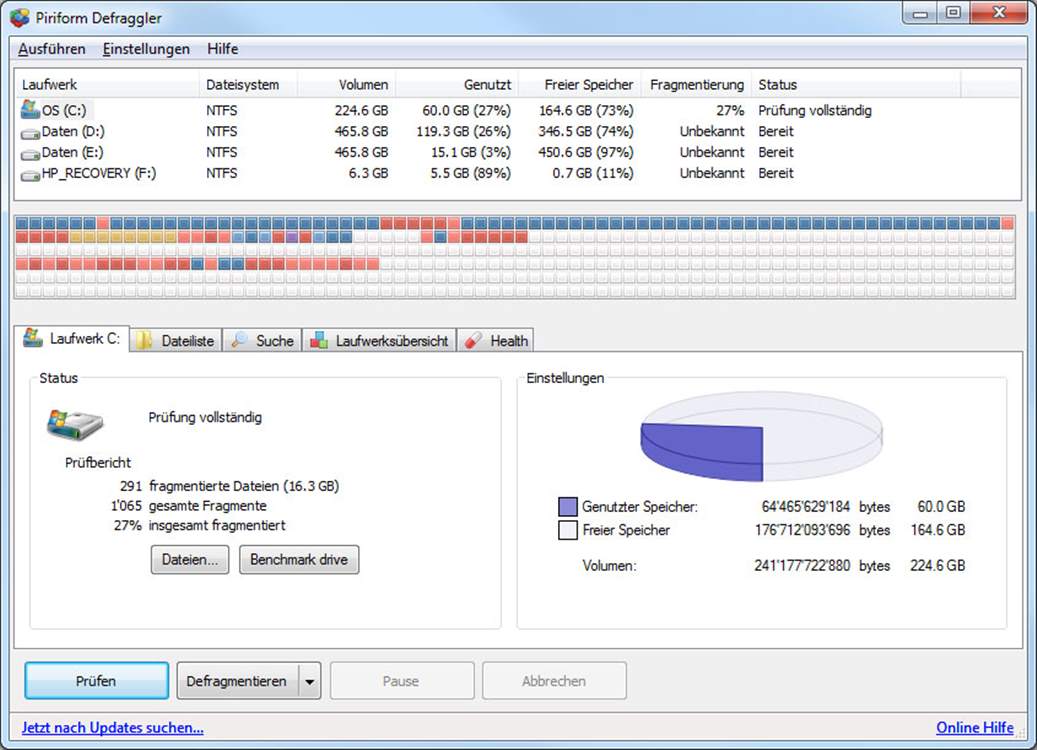Select the Daten (D:) drive icon
This screenshot has width=1037, height=750.
pyautogui.click(x=30, y=133)
